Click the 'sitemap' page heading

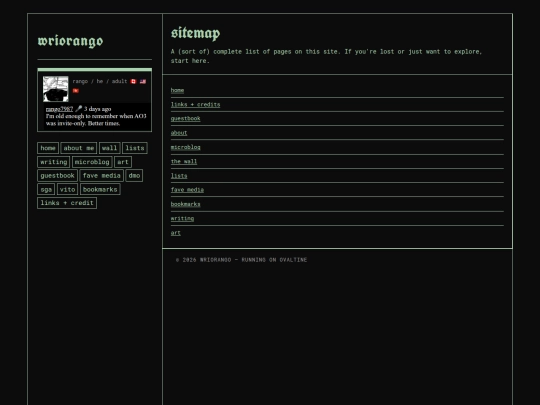point(195,33)
